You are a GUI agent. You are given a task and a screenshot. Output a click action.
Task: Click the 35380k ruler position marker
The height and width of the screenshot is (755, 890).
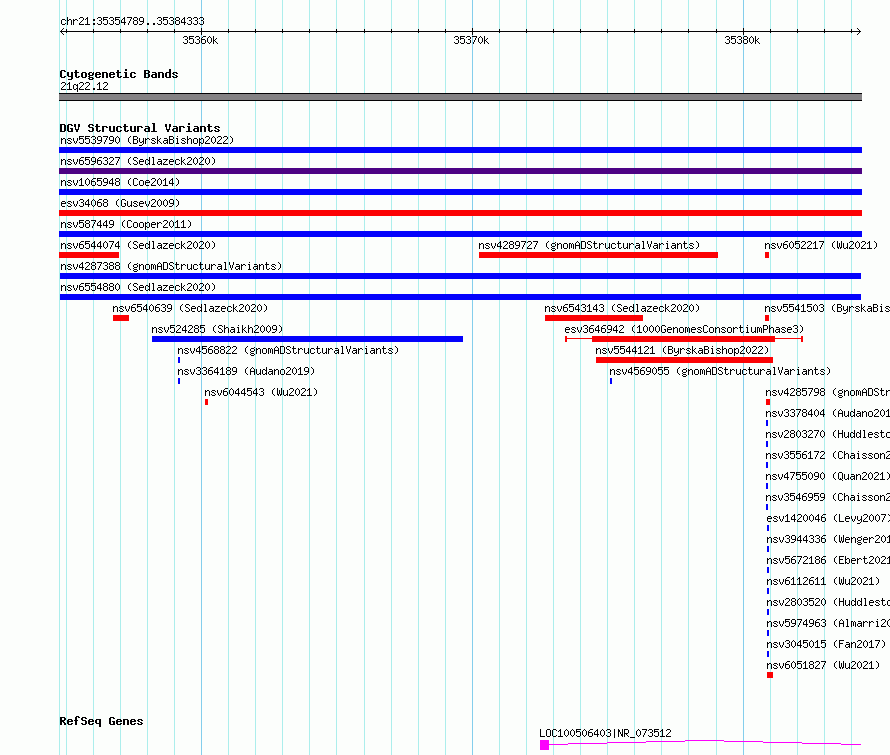(x=742, y=40)
